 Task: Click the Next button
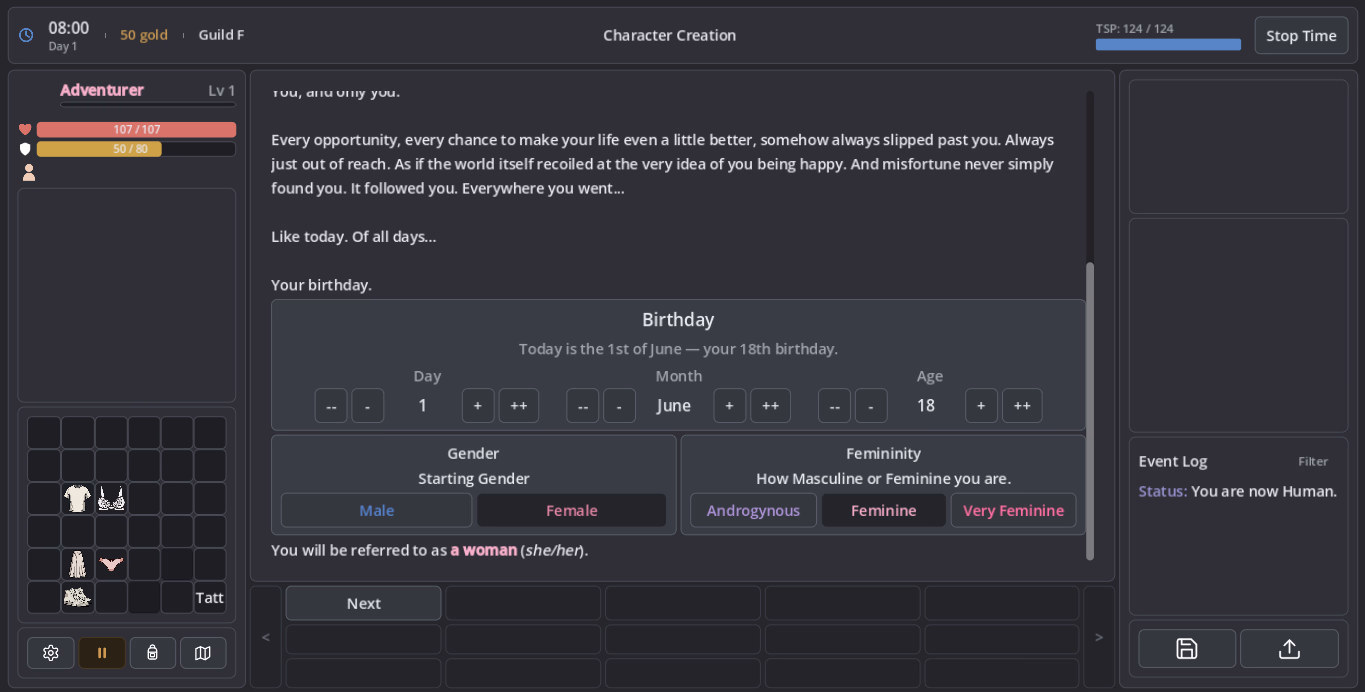click(363, 603)
